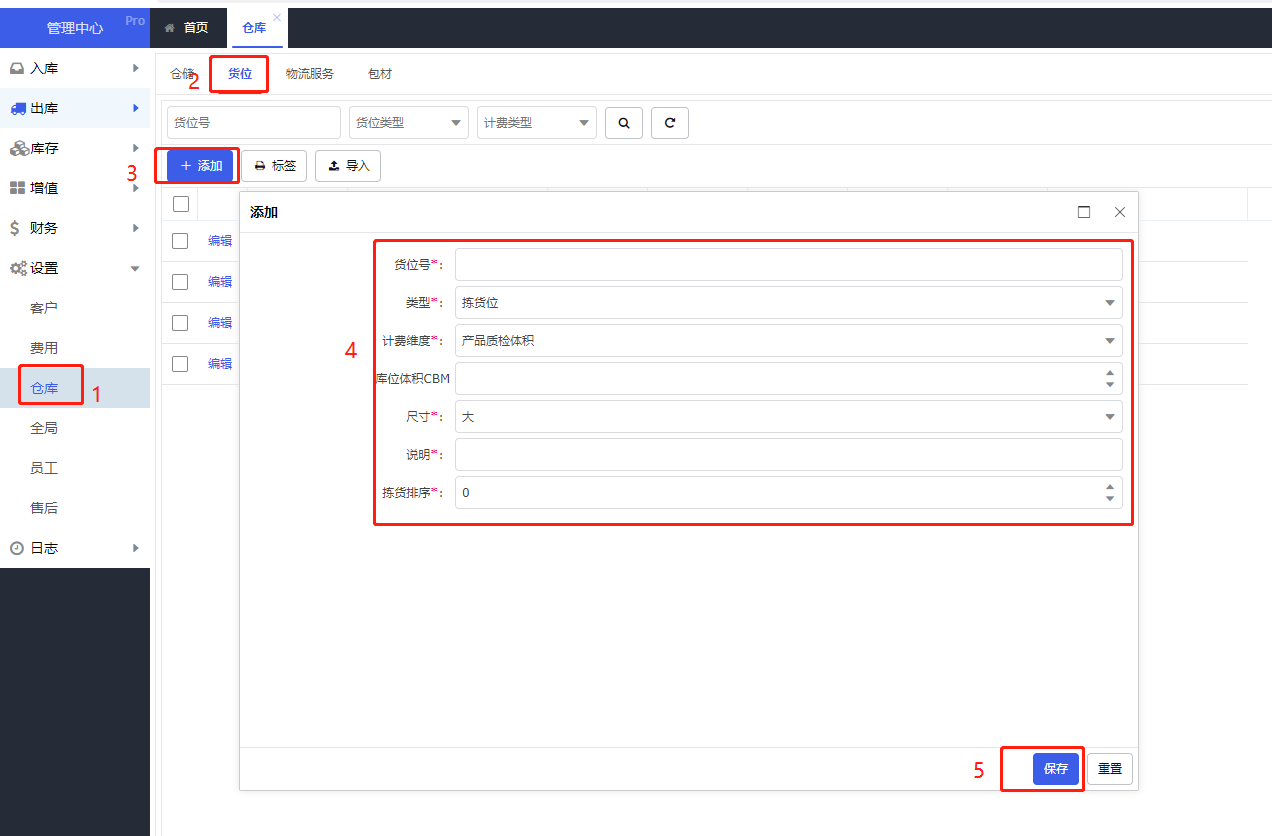Check the header select-all checkbox

point(181,204)
